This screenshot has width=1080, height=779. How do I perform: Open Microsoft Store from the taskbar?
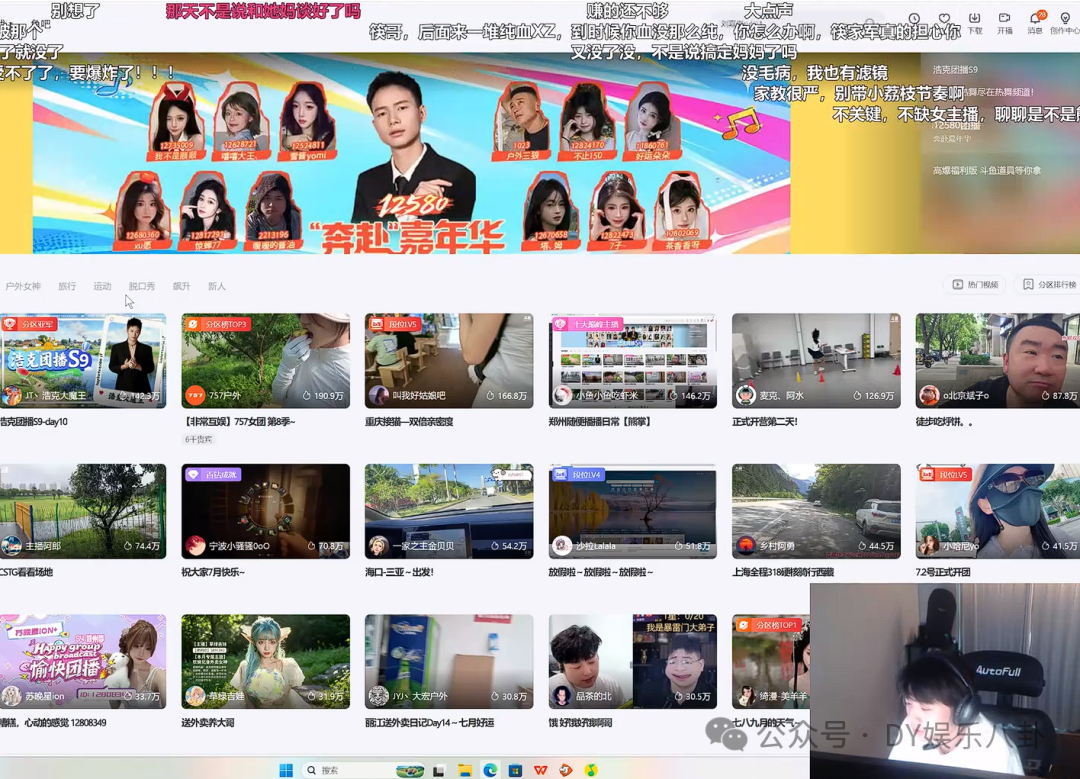pos(515,770)
